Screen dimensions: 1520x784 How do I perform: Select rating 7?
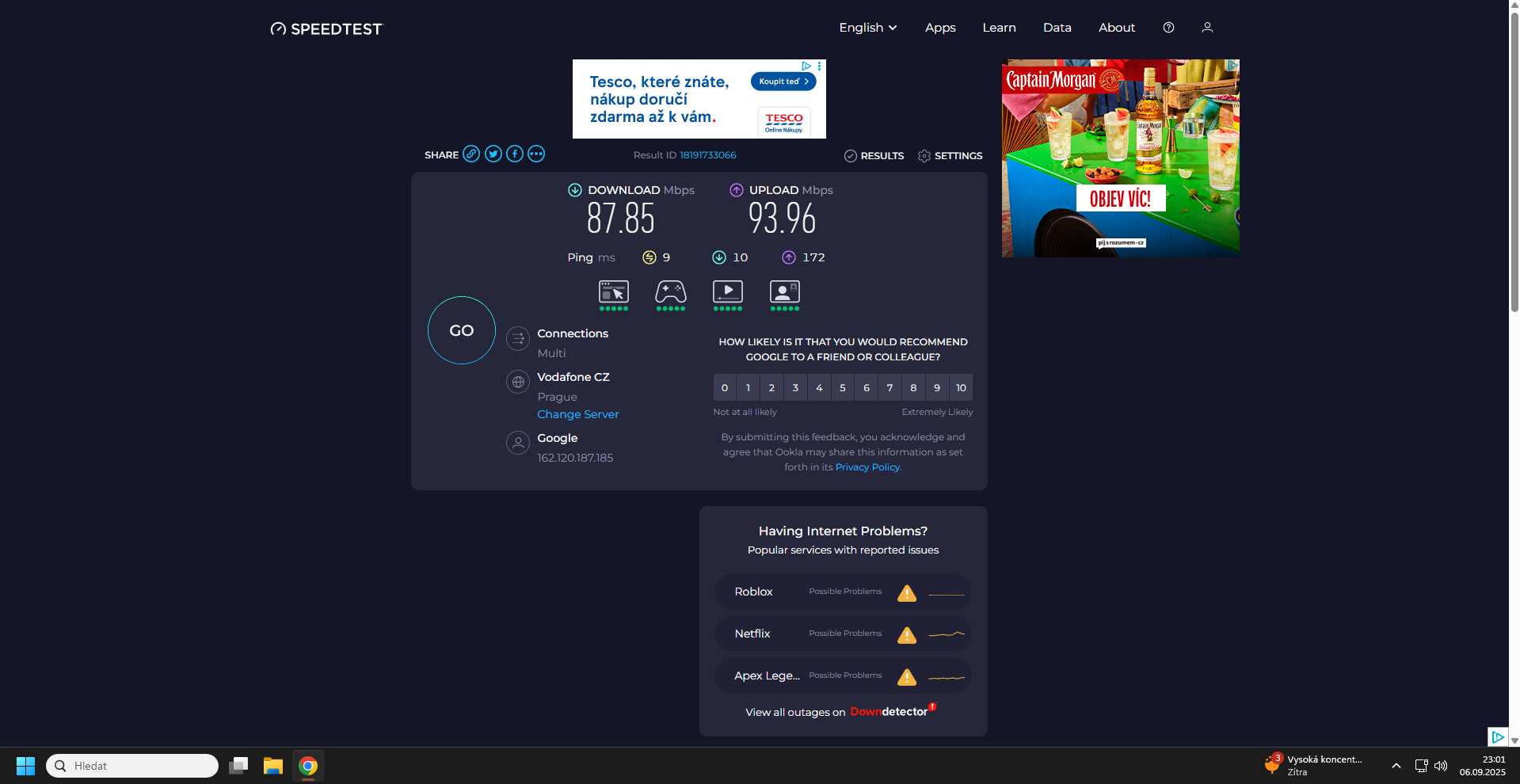tap(890, 388)
